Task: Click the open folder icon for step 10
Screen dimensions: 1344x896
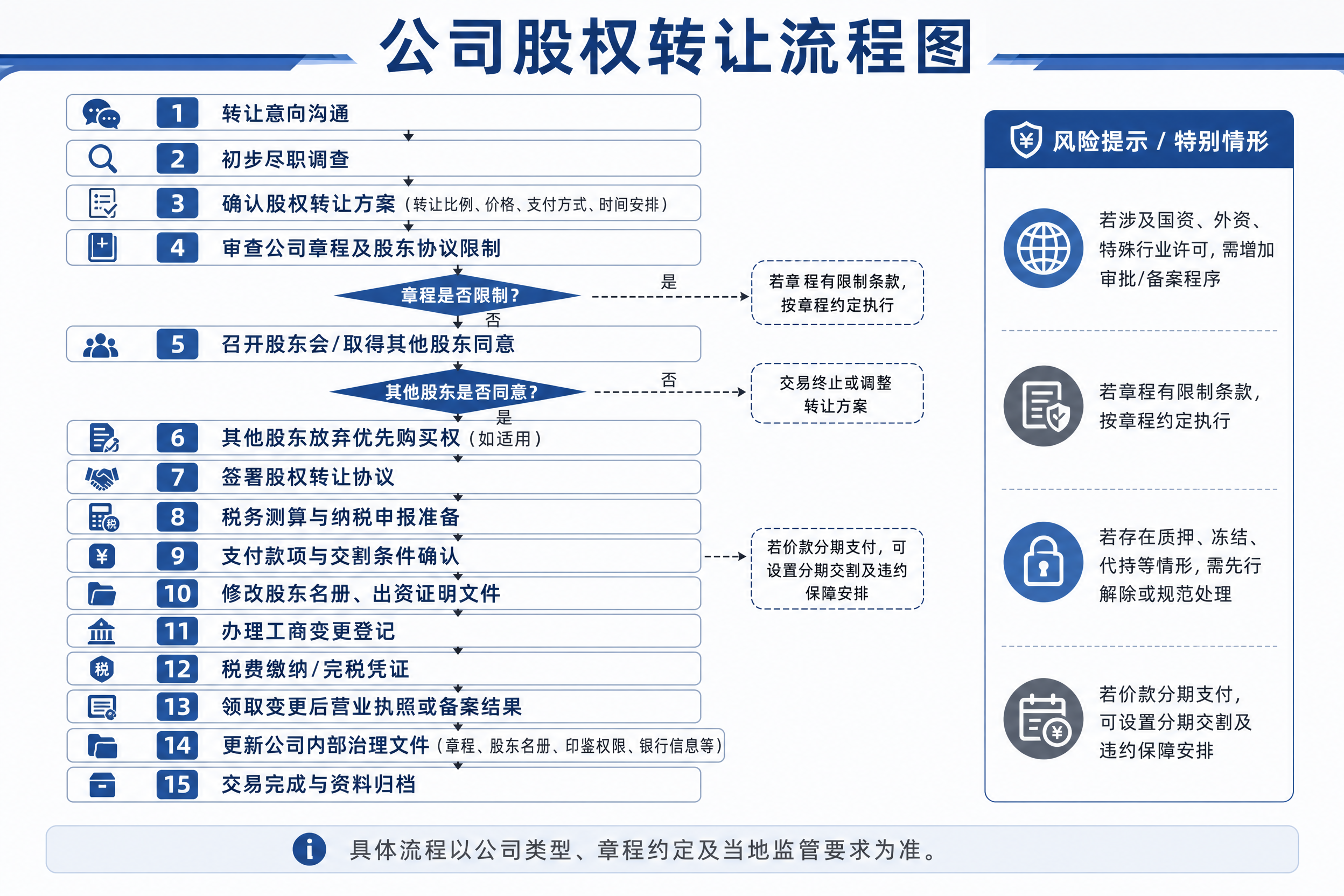Action: pos(102,594)
